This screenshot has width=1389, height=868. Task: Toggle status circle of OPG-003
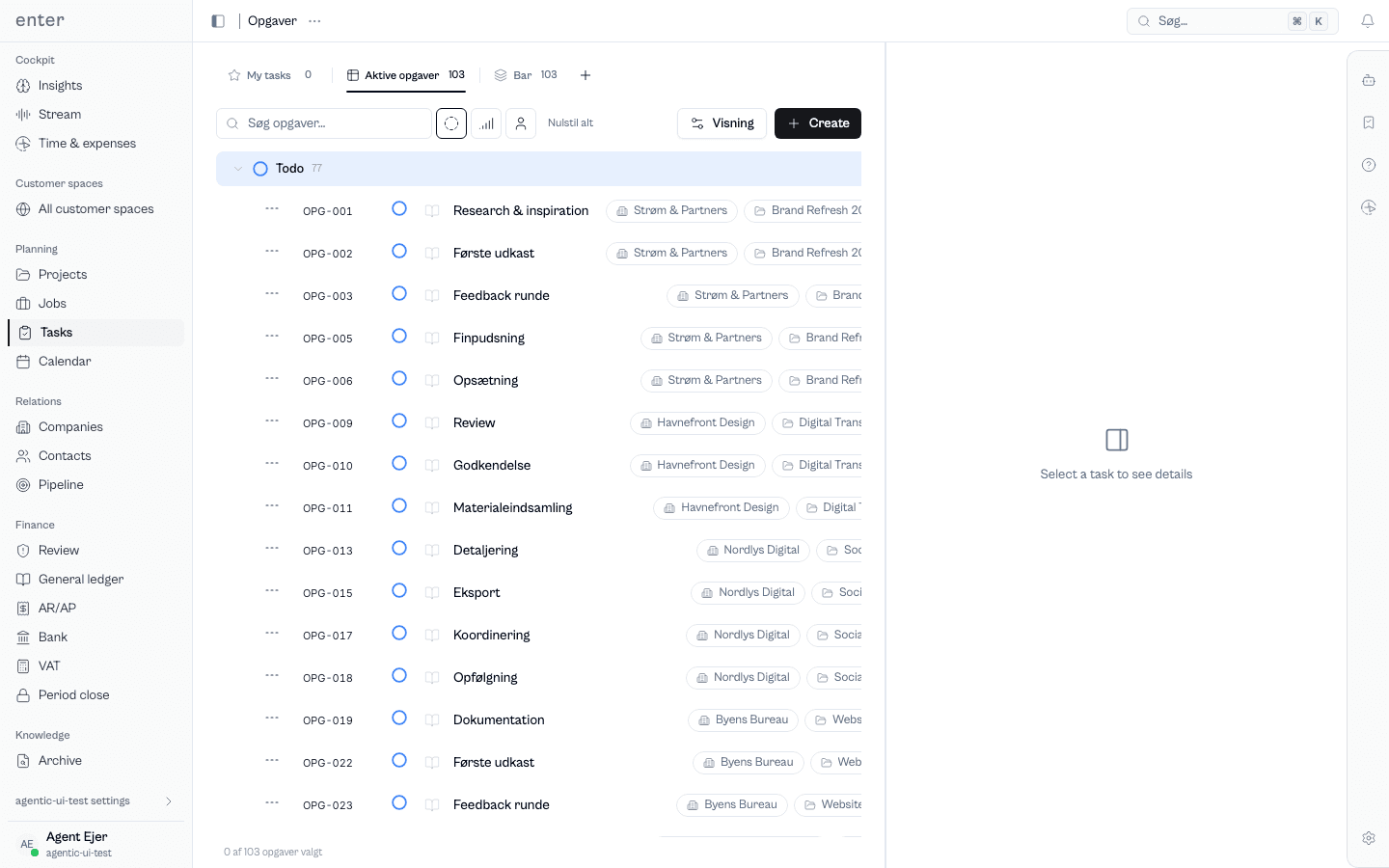(399, 293)
